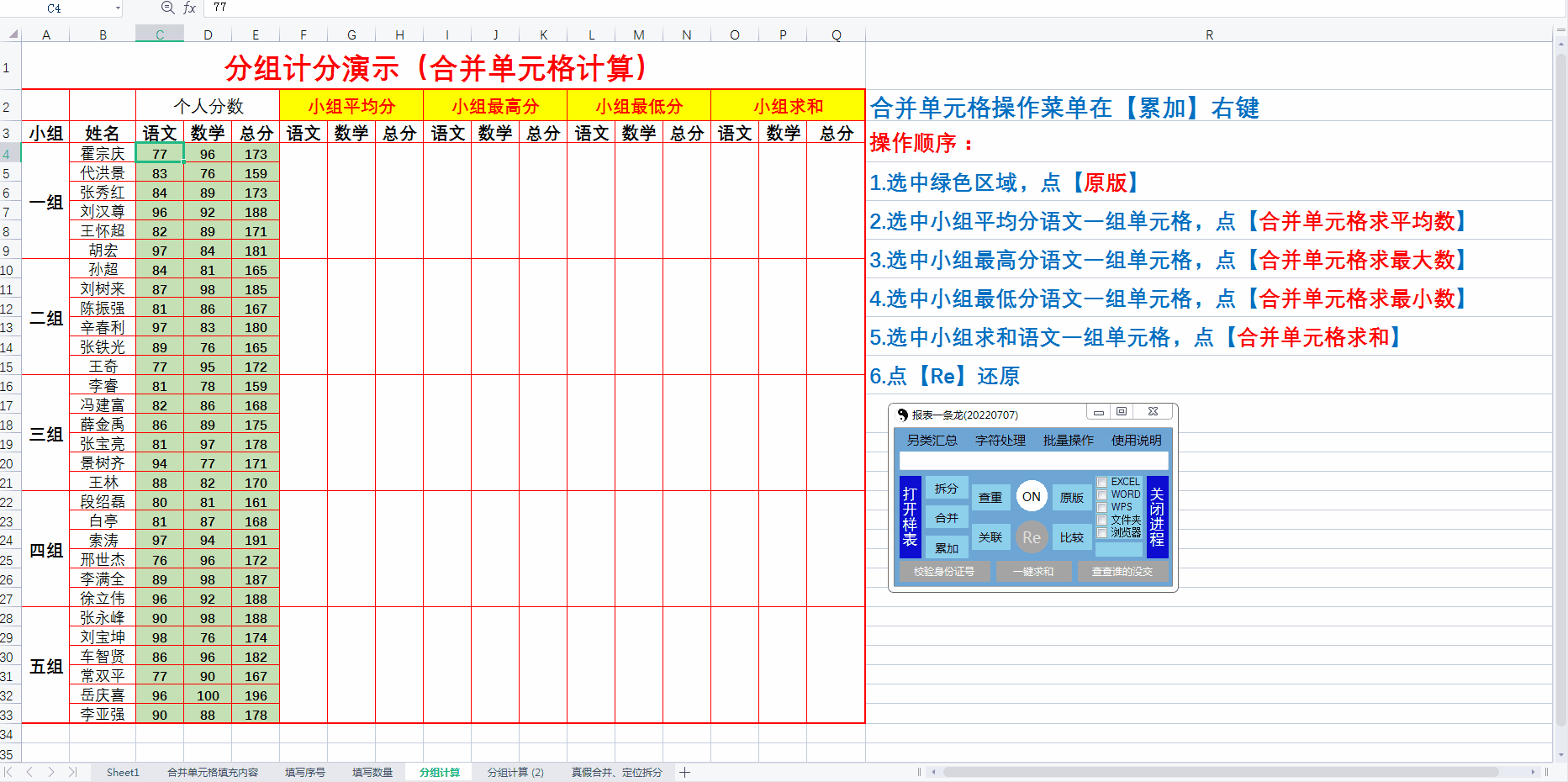The width and height of the screenshot is (1568, 782).
Task: Open the 使用说明 menu
Action: coord(1137,441)
